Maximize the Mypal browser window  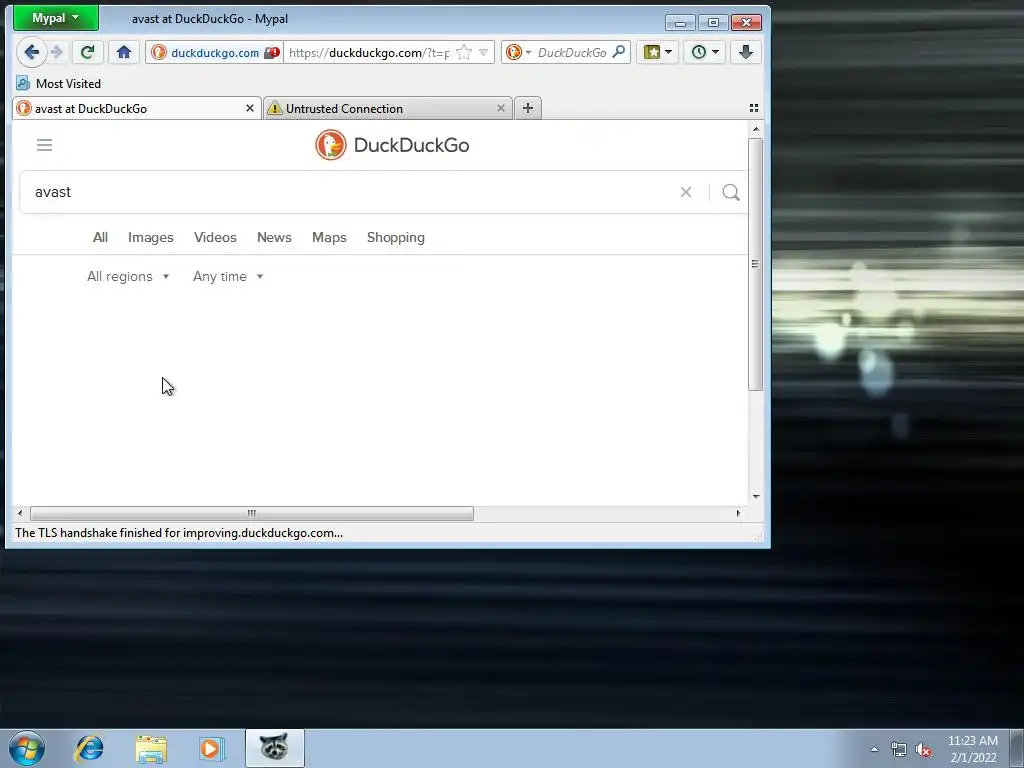coord(713,23)
